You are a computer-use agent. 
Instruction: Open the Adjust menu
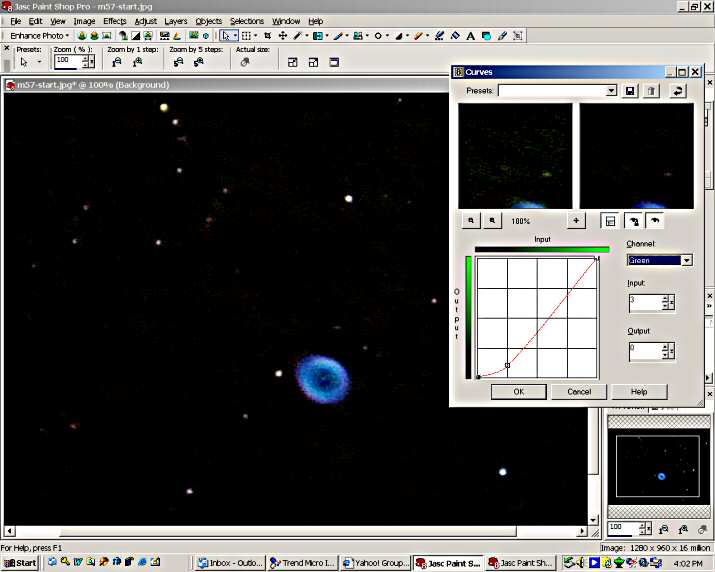click(x=145, y=21)
